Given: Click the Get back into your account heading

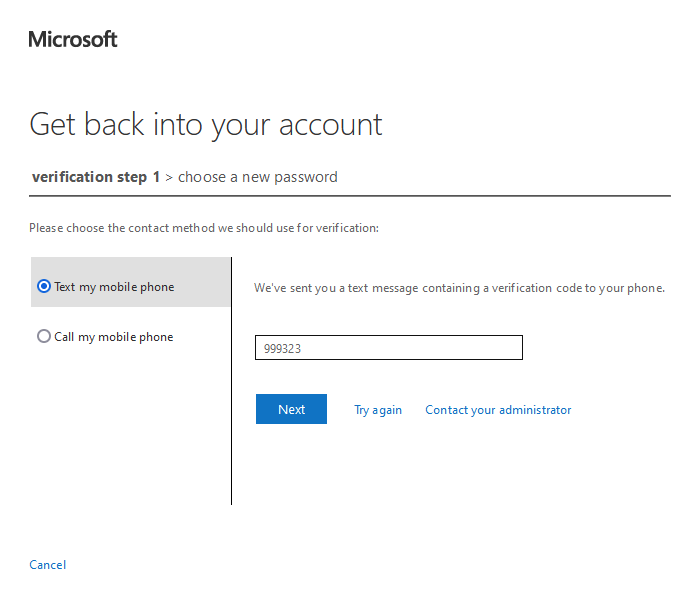Looking at the screenshot, I should click(206, 125).
